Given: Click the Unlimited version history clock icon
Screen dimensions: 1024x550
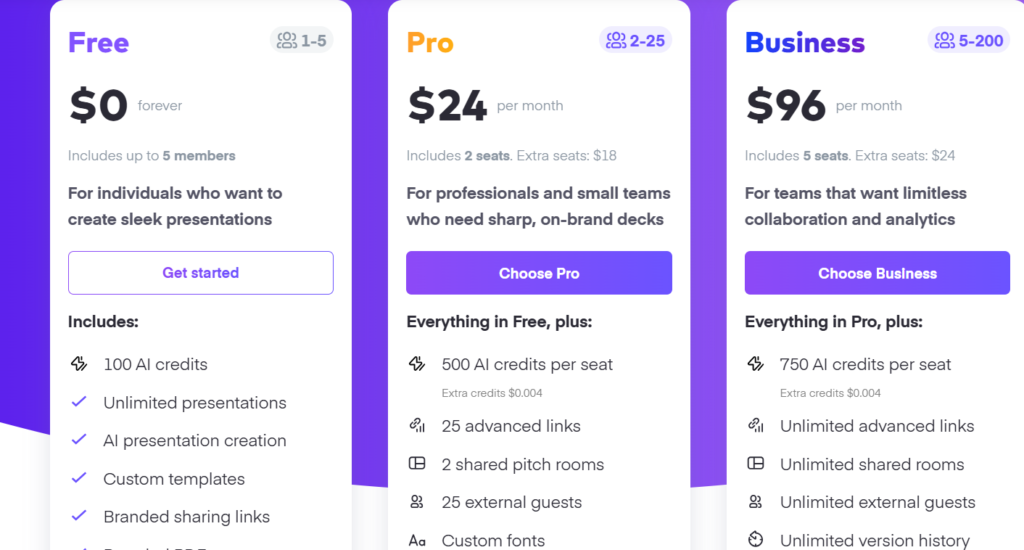Looking at the screenshot, I should [756, 540].
